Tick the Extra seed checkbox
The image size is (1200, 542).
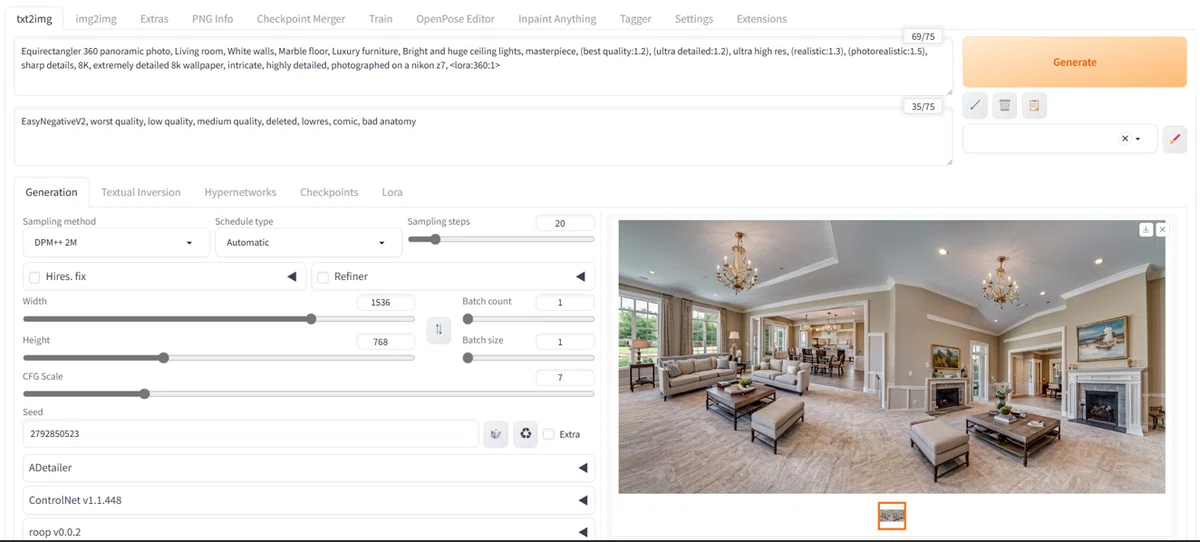tap(549, 434)
